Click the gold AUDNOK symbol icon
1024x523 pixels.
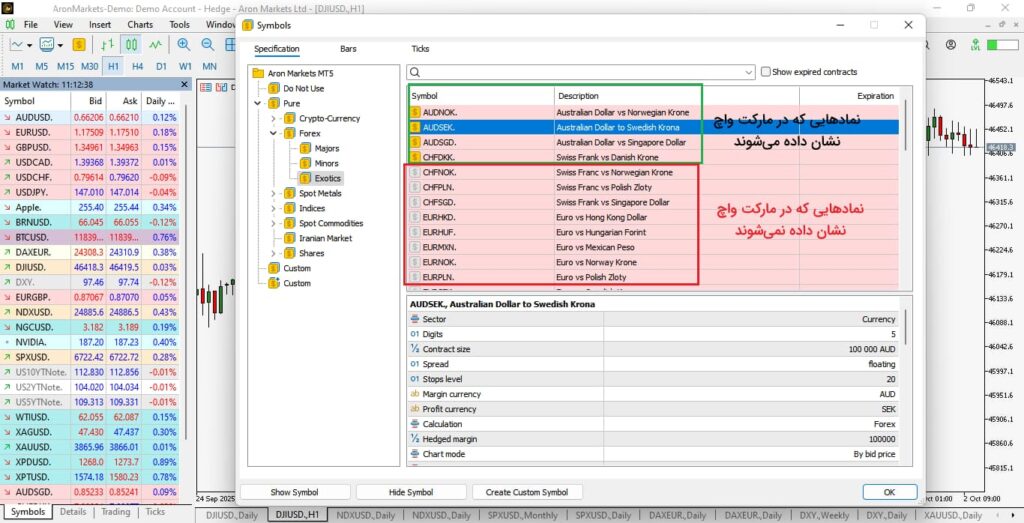pos(415,112)
